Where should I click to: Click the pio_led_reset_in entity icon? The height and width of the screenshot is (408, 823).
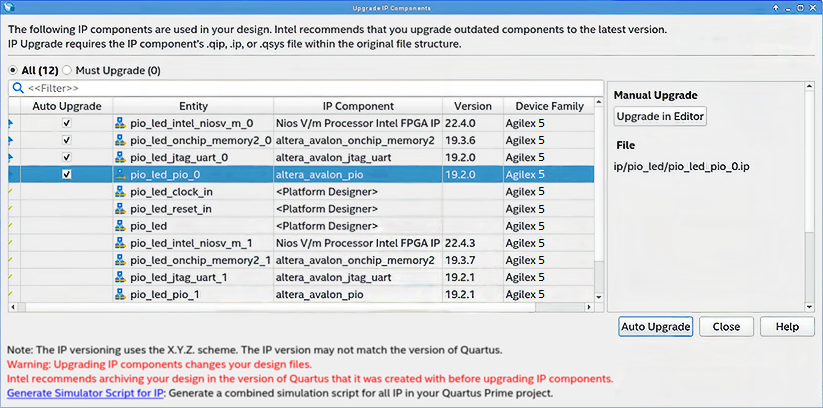tap(121, 209)
